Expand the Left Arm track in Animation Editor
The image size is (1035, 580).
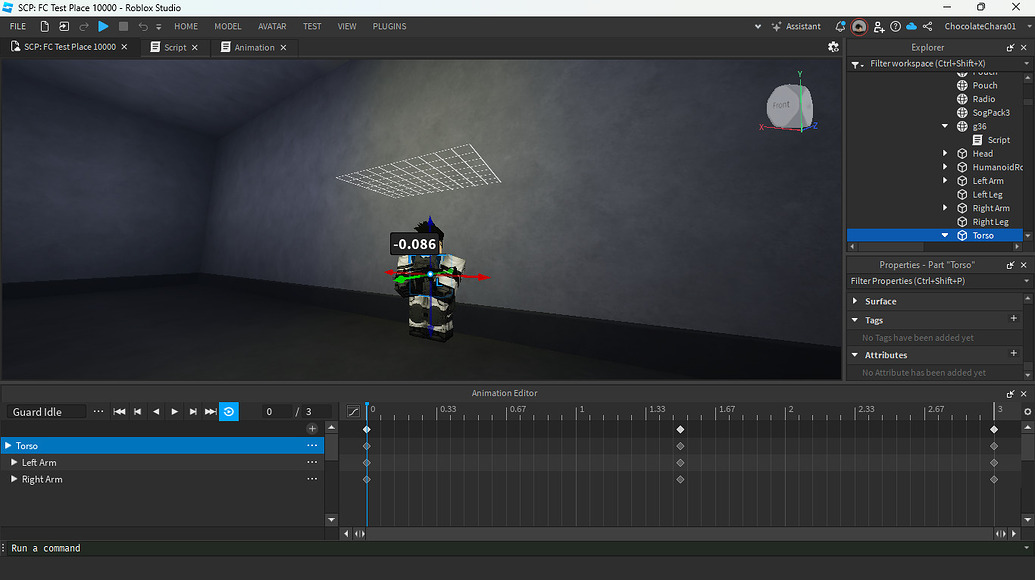coord(12,462)
